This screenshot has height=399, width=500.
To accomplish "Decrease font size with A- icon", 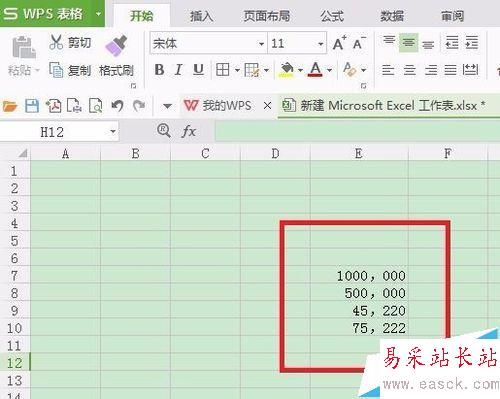I will click(359, 43).
